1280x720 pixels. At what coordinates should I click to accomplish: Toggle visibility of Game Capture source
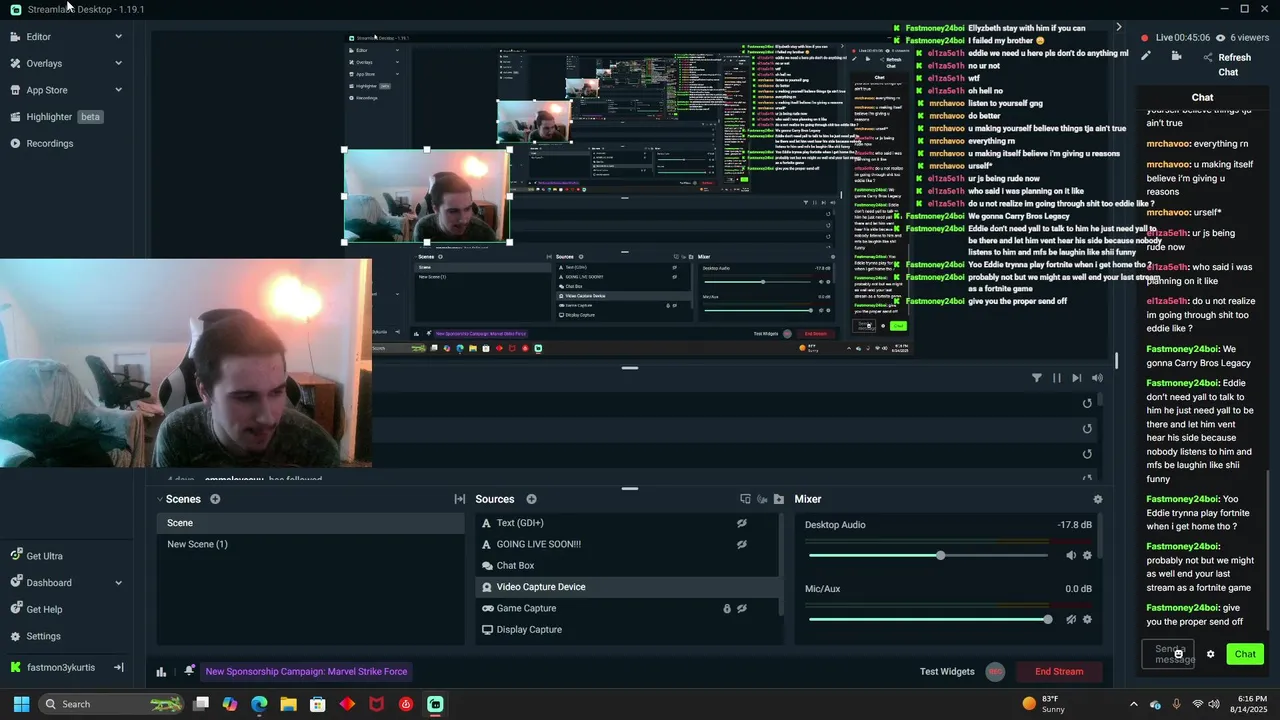(742, 608)
